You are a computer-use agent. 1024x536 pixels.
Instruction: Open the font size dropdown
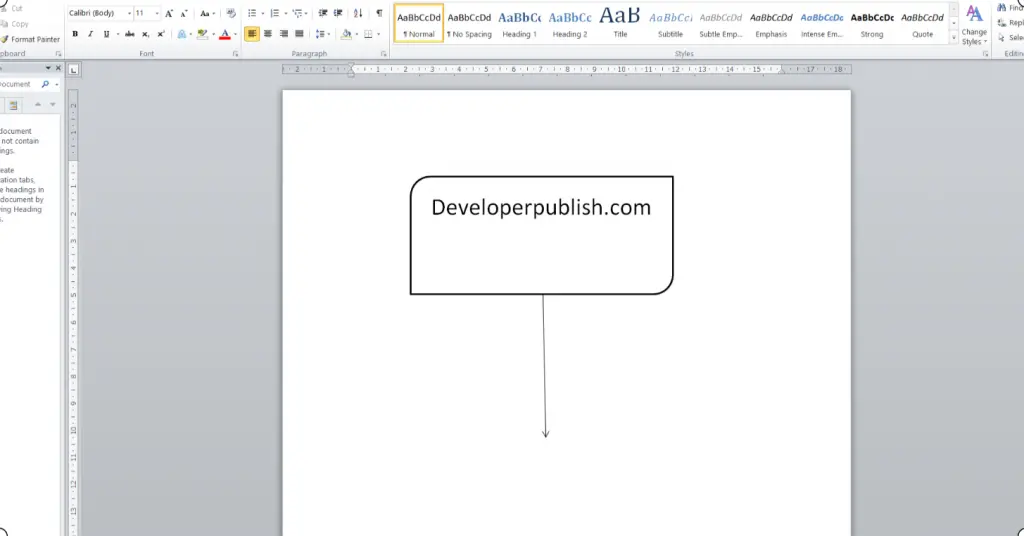coord(157,13)
